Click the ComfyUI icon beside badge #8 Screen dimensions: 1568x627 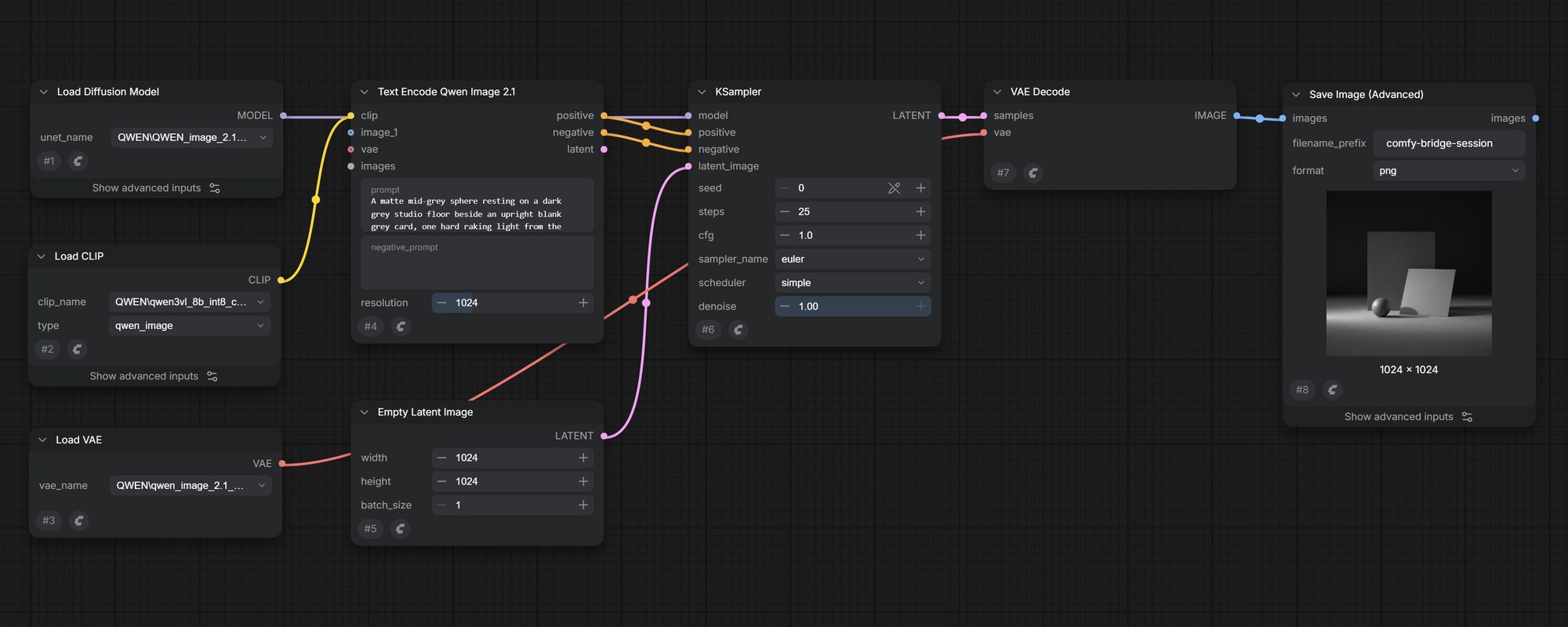pos(1332,389)
